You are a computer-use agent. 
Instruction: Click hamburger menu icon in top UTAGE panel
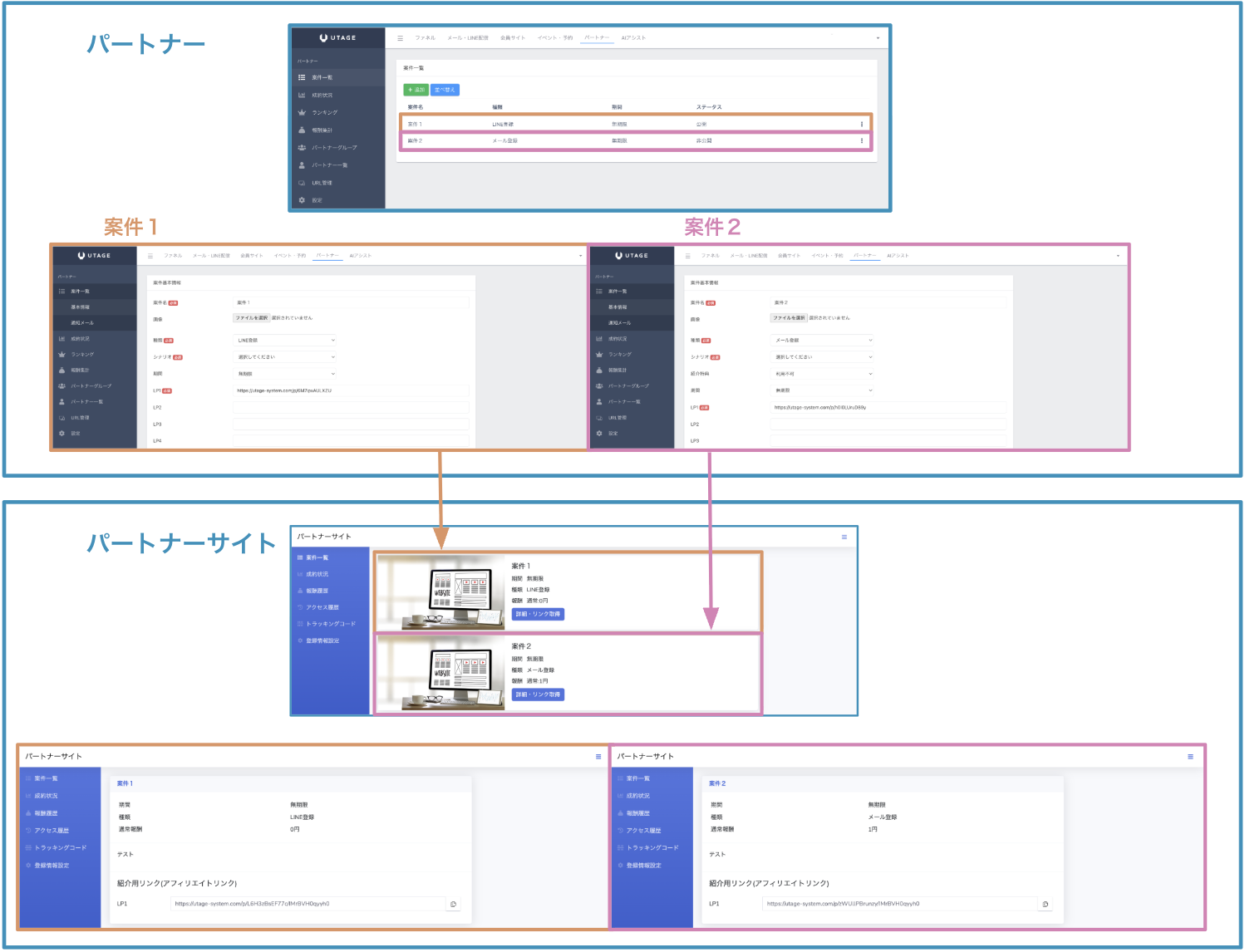pos(400,38)
